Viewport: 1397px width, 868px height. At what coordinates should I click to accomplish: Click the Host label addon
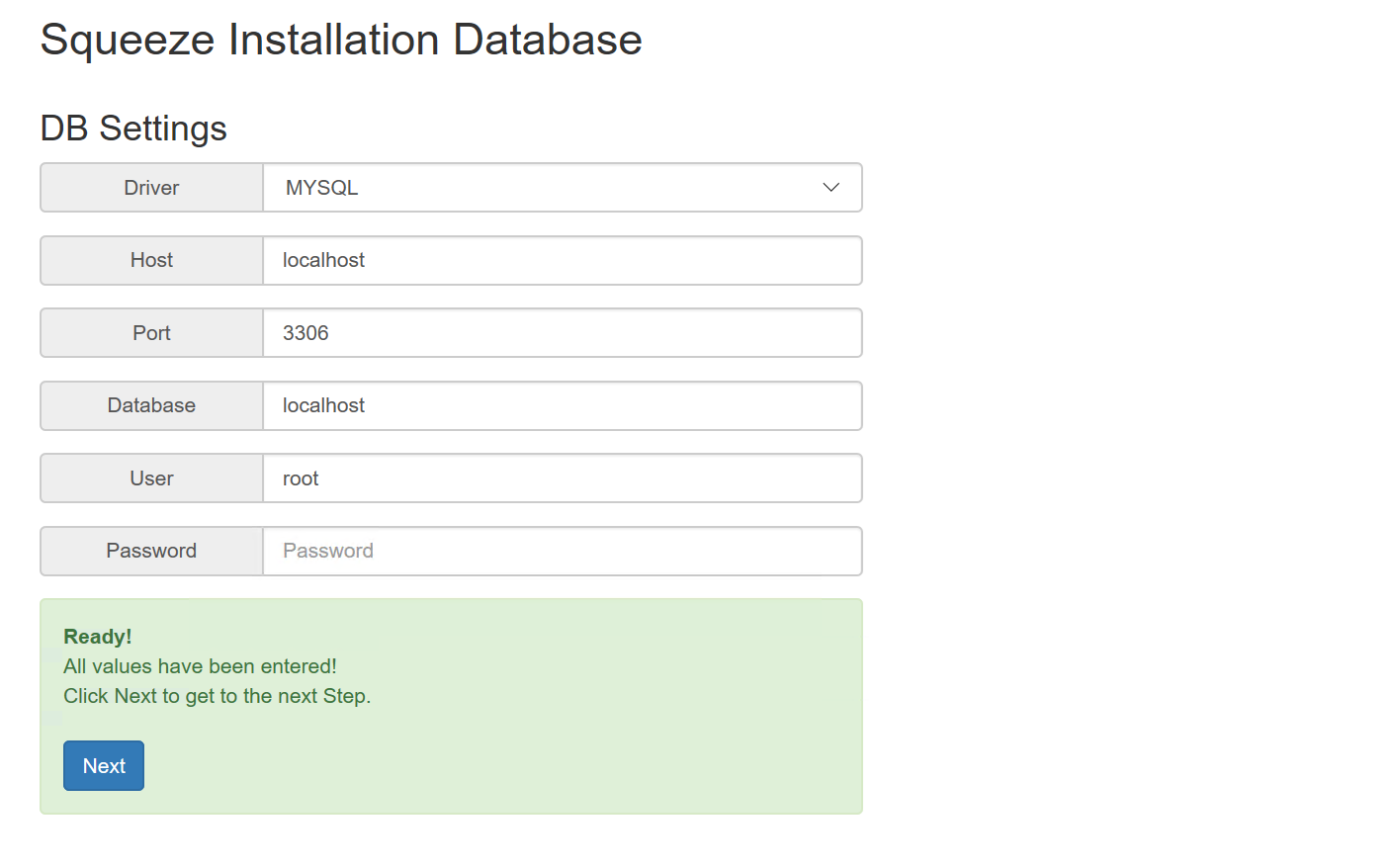(151, 261)
